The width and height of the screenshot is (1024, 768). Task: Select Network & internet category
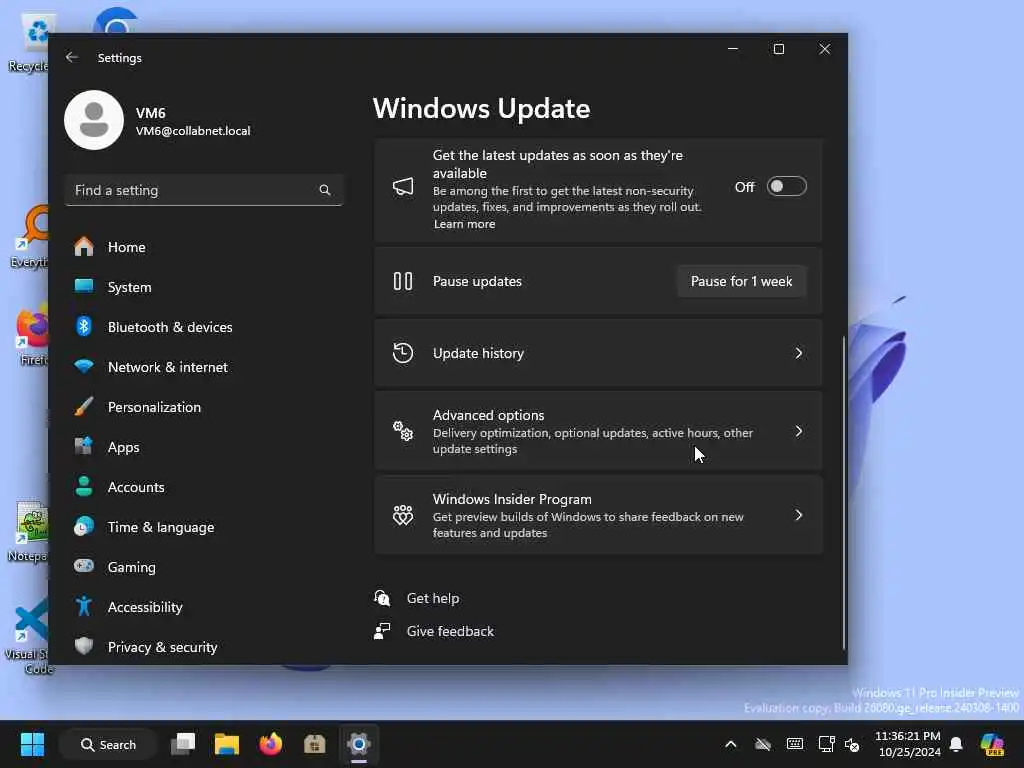[205, 366]
